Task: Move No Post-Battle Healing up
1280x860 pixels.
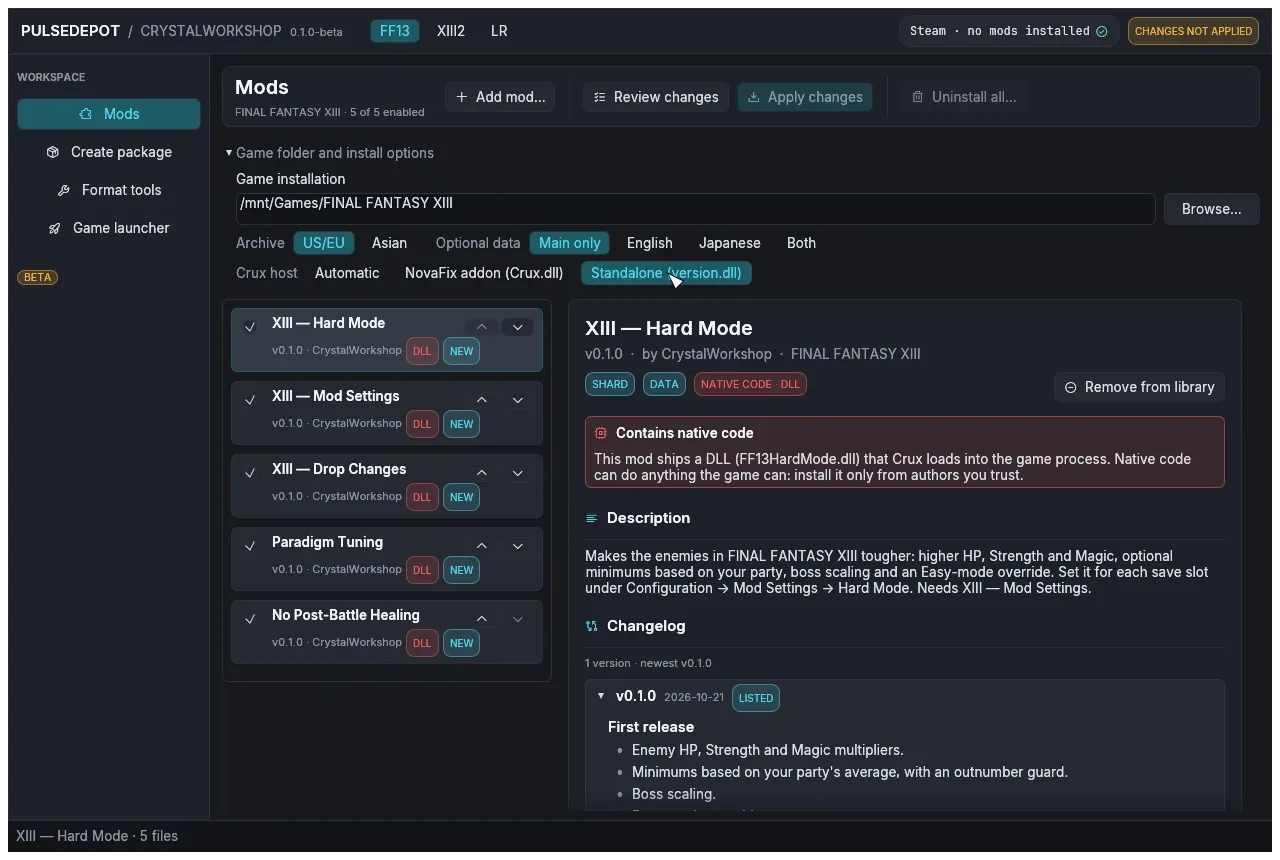Action: tap(482, 619)
